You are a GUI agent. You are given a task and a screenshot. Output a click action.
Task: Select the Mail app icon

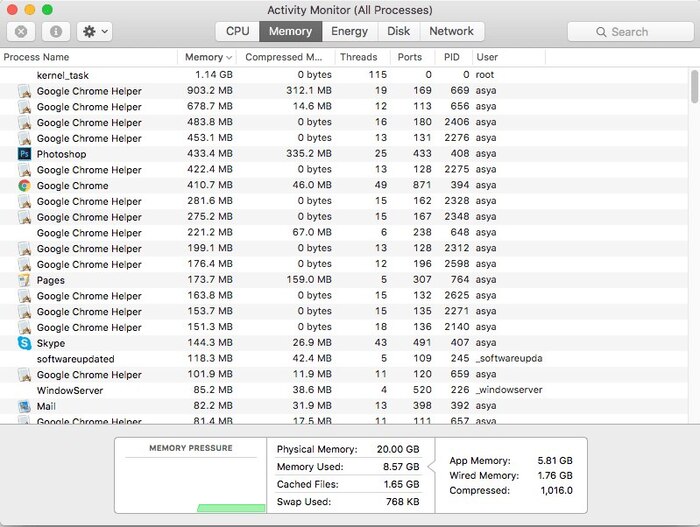25,406
